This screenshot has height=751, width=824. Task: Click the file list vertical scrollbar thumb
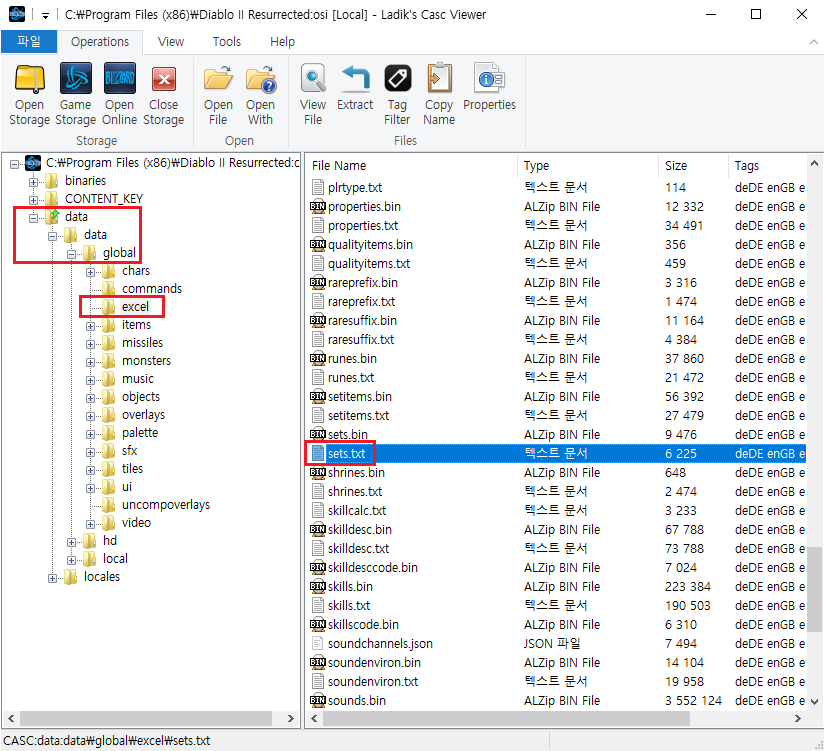(814, 589)
